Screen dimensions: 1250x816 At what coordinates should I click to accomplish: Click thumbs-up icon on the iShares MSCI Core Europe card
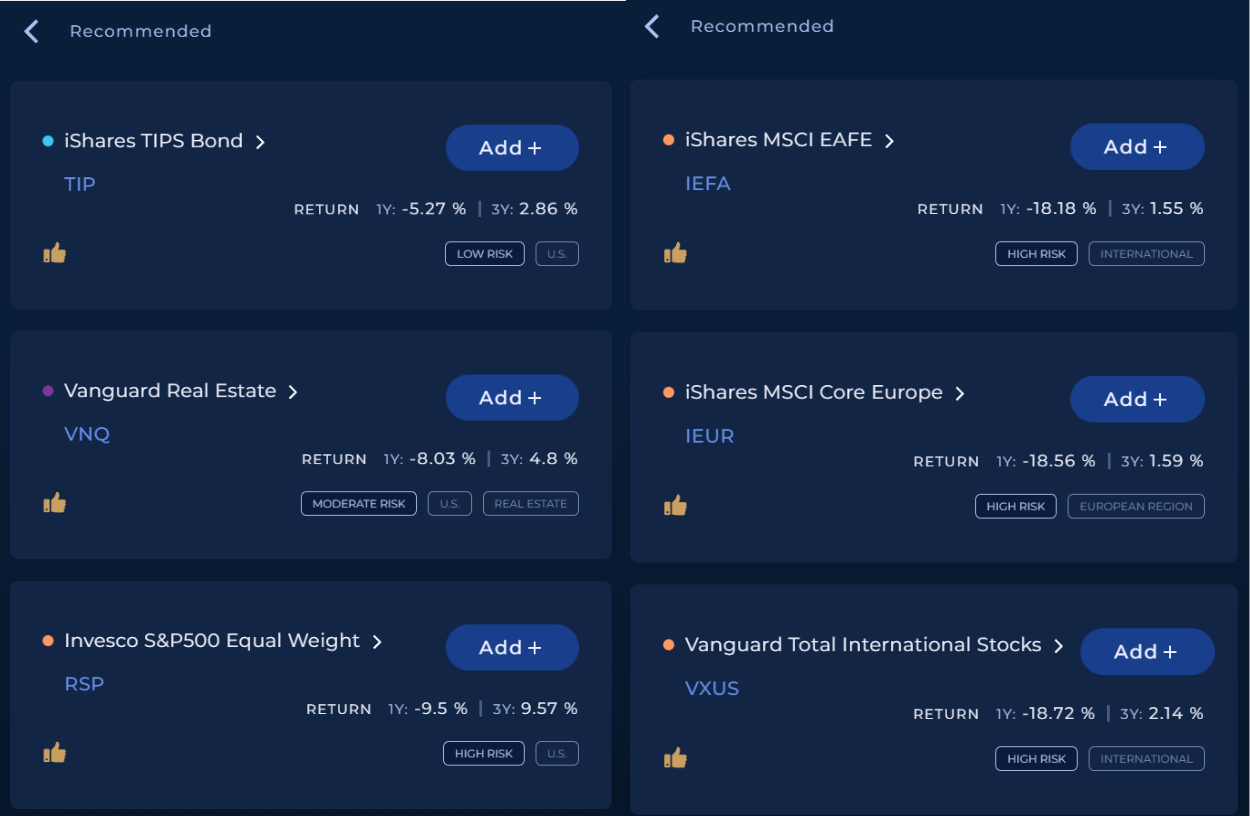[x=676, y=506]
